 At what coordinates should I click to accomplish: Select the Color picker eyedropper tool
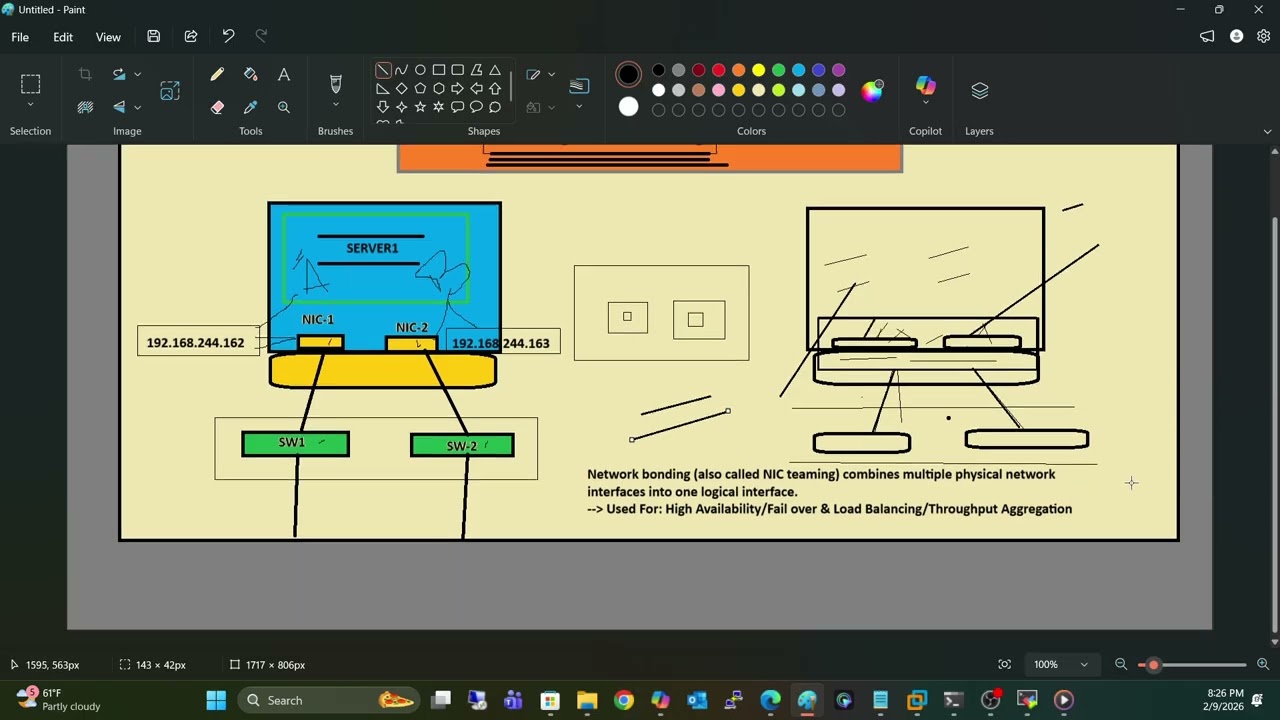[x=250, y=107]
